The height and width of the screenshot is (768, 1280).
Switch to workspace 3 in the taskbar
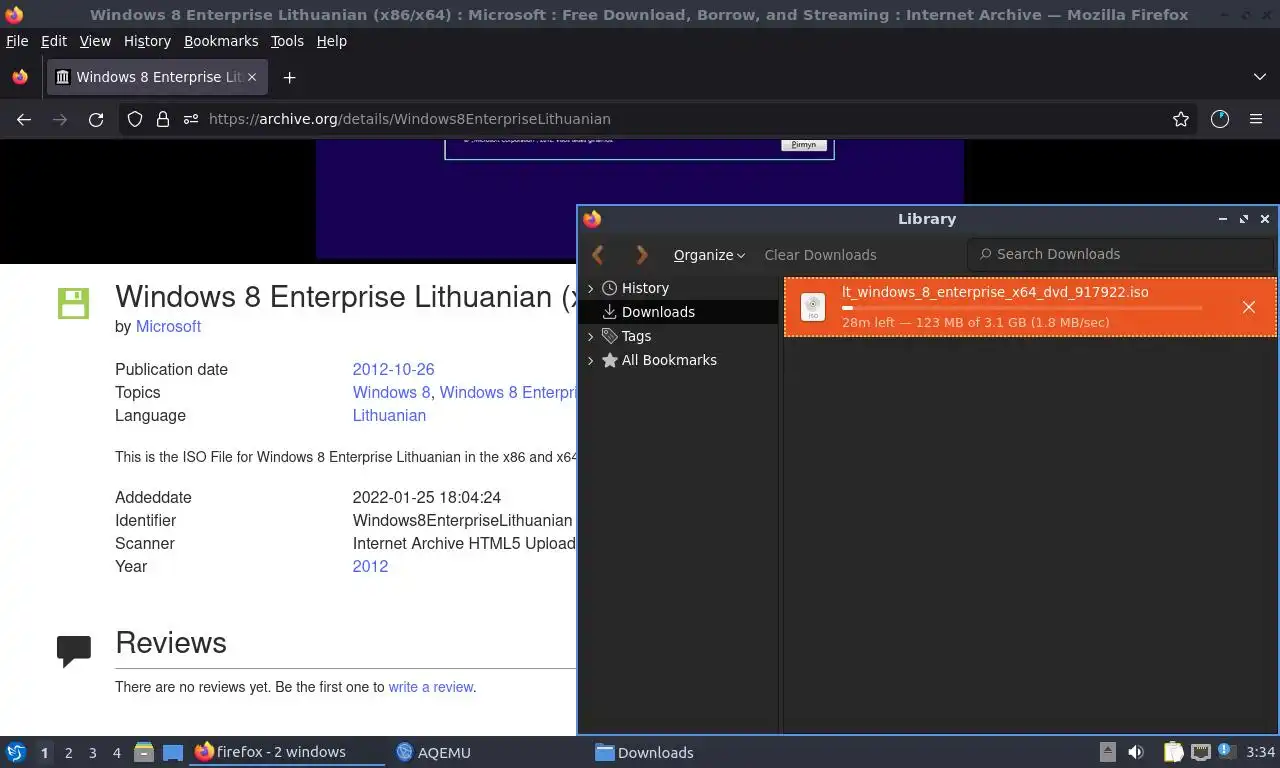[x=92, y=752]
